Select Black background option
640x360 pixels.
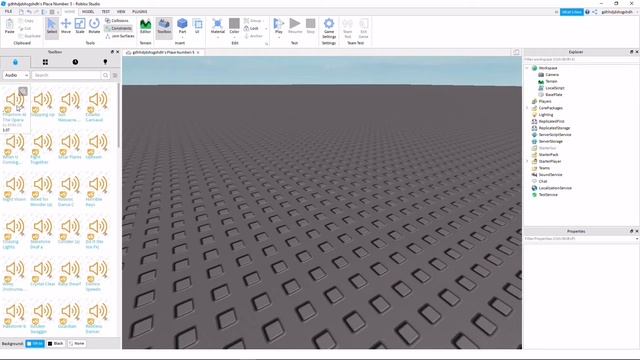56,344
